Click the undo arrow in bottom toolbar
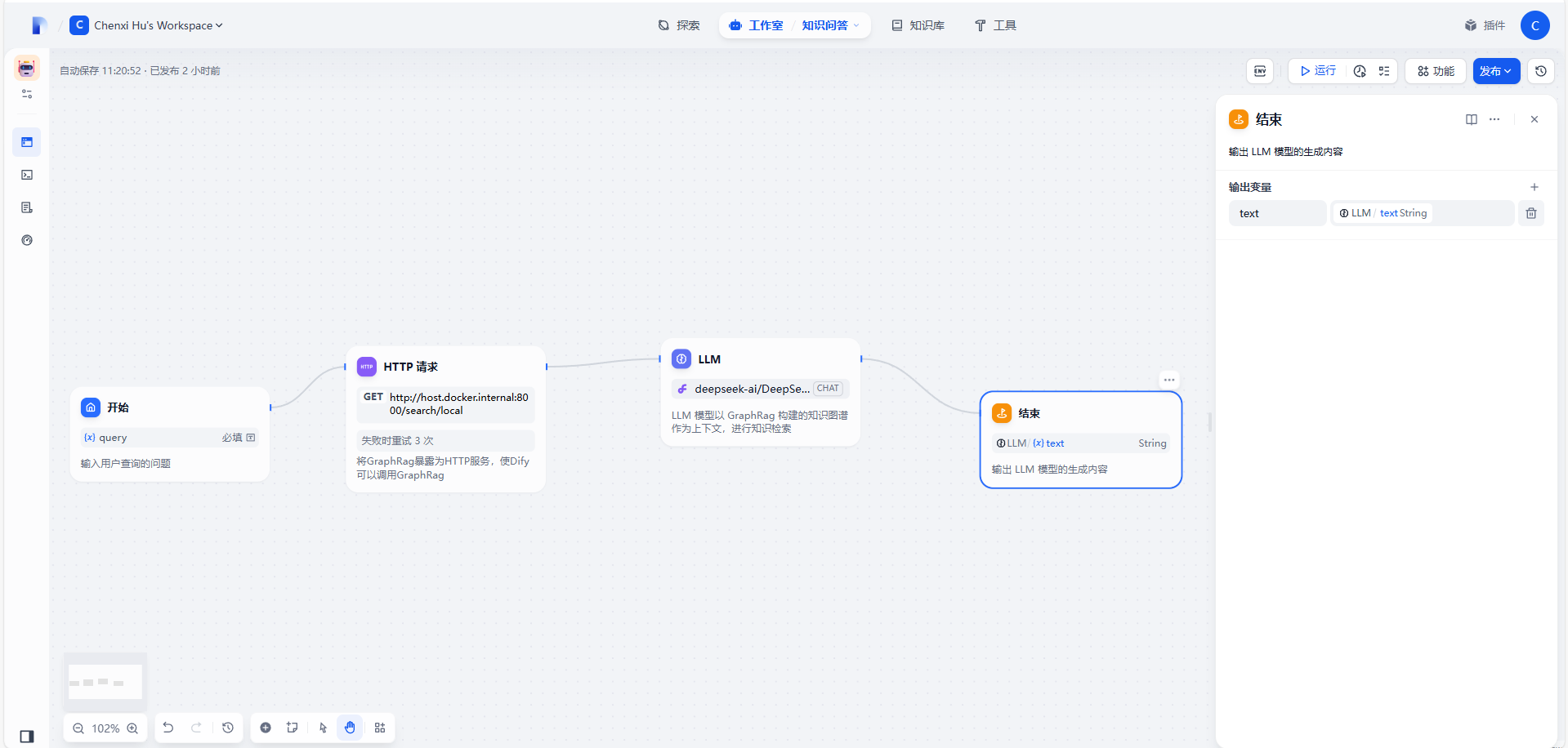The width and height of the screenshot is (1568, 748). [x=168, y=728]
